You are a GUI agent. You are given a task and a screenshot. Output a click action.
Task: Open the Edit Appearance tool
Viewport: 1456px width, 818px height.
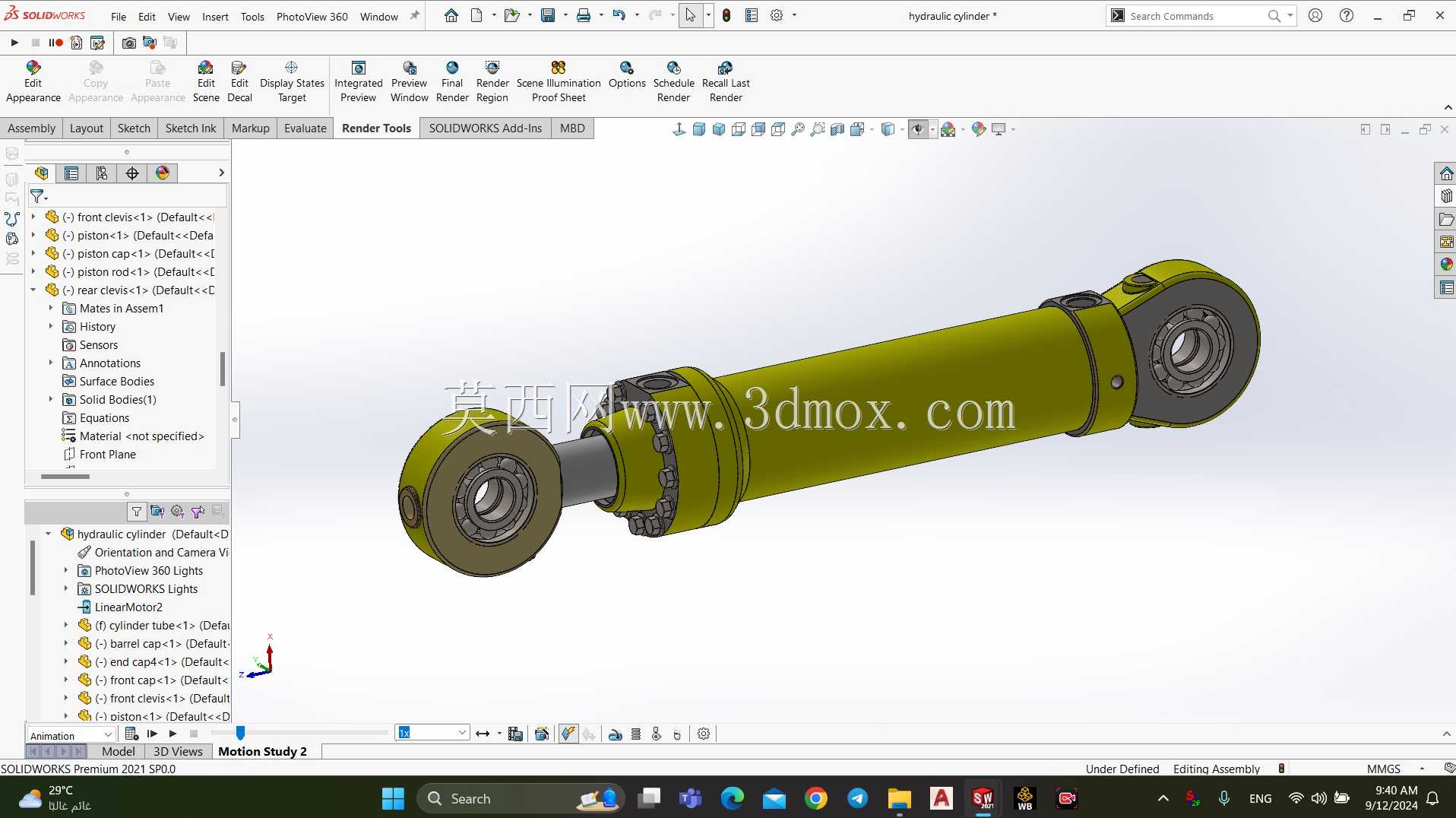coord(33,81)
